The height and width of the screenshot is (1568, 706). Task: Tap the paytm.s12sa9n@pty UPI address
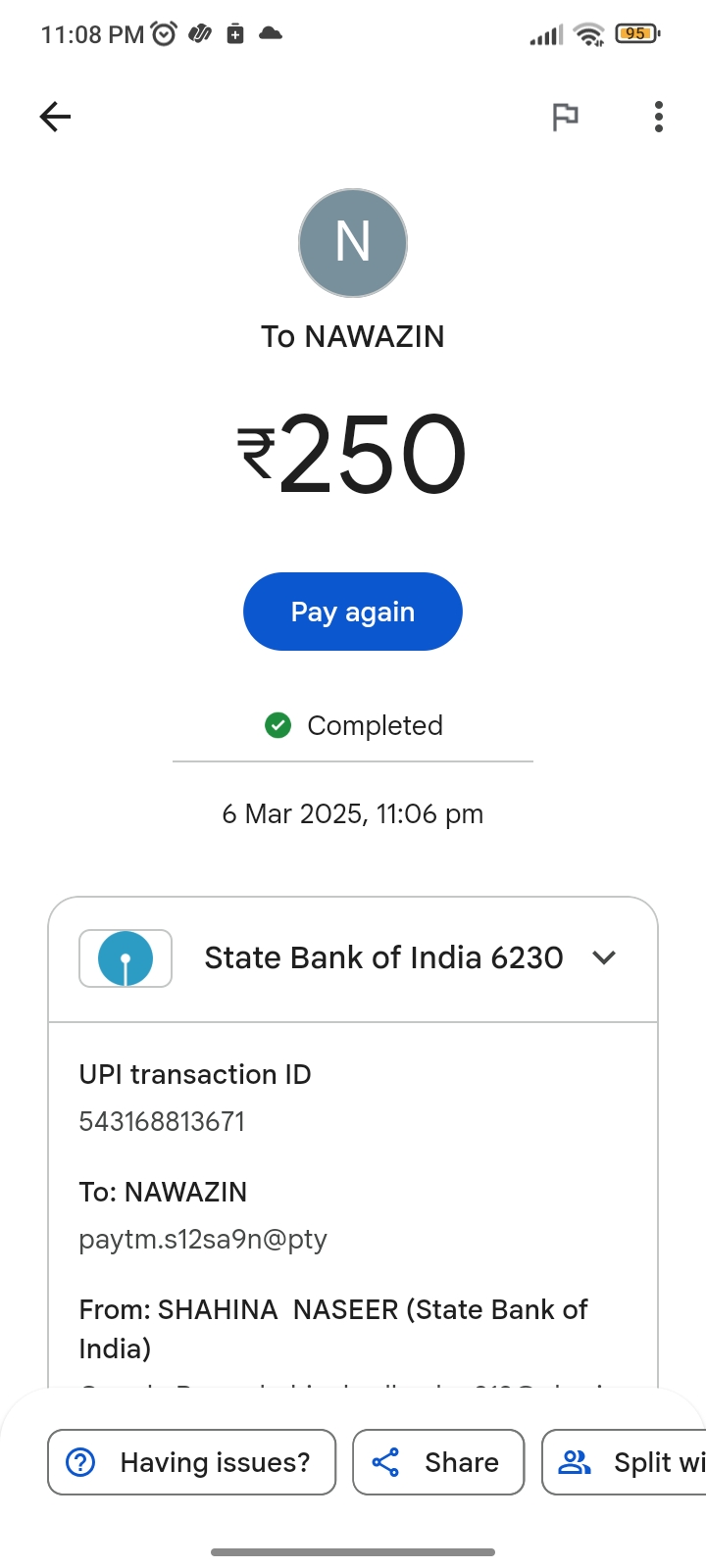tap(203, 1239)
